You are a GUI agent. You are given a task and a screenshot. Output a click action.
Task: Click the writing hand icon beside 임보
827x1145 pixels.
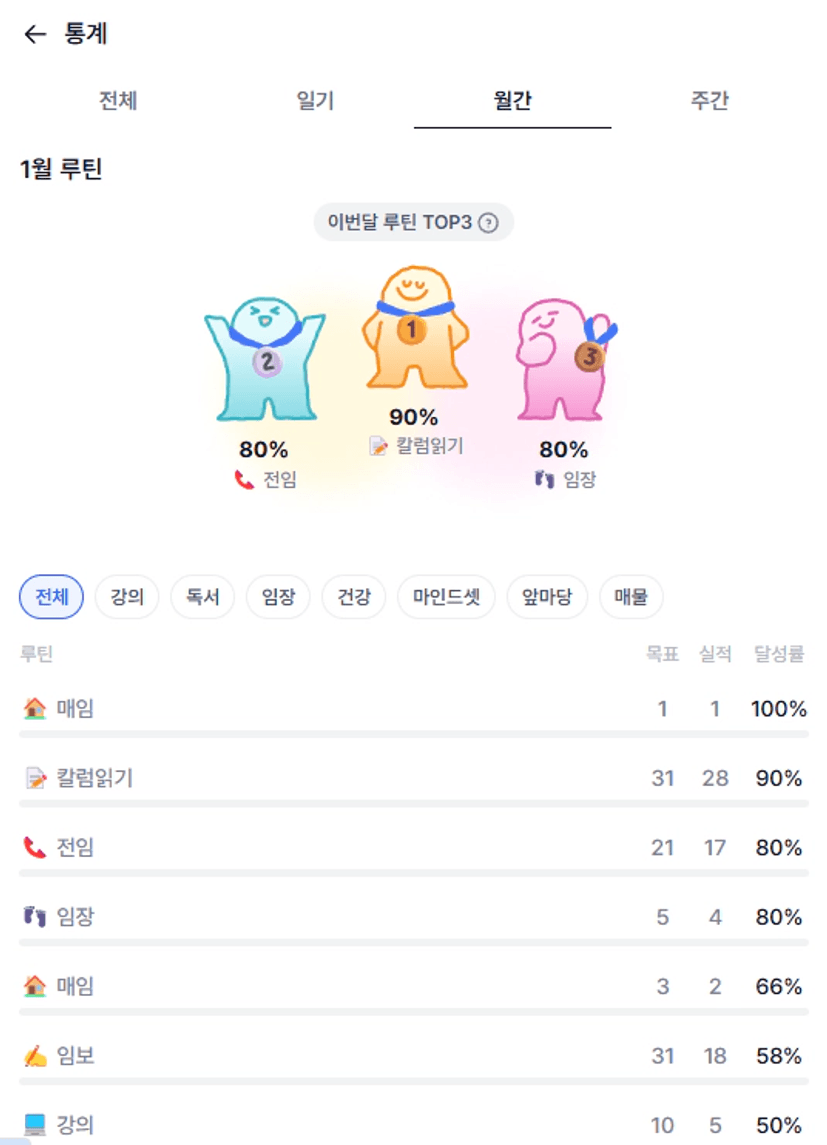click(35, 1056)
